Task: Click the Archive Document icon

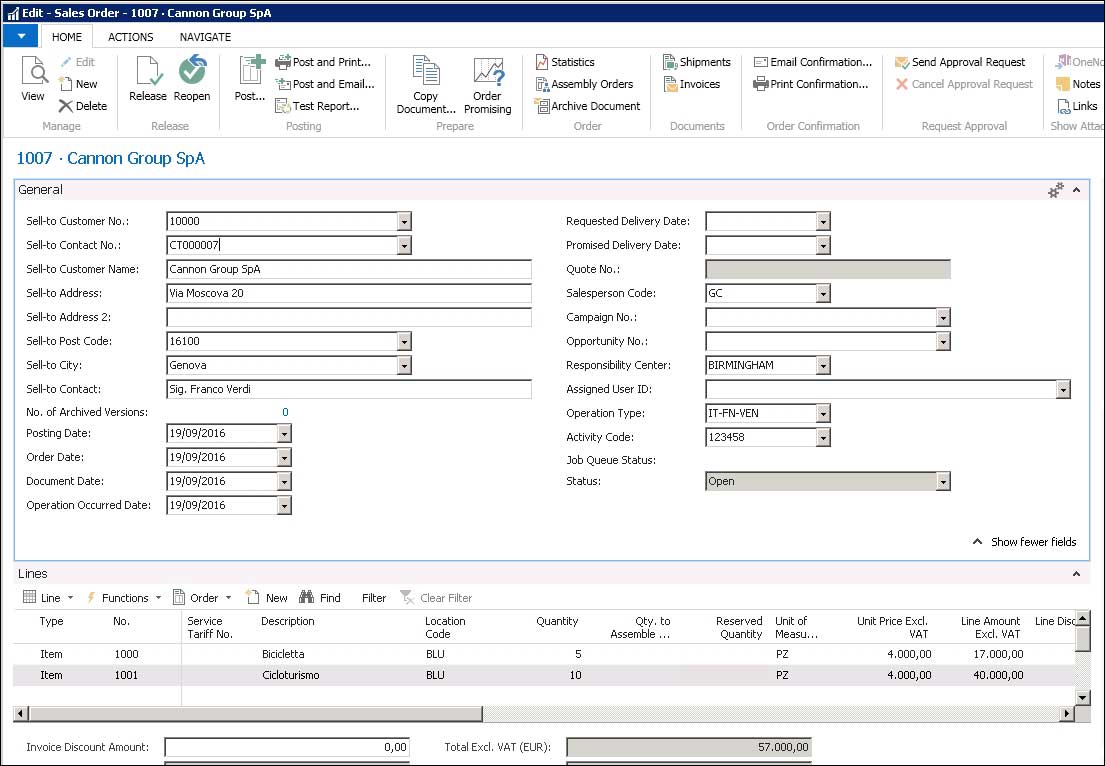Action: (x=542, y=106)
